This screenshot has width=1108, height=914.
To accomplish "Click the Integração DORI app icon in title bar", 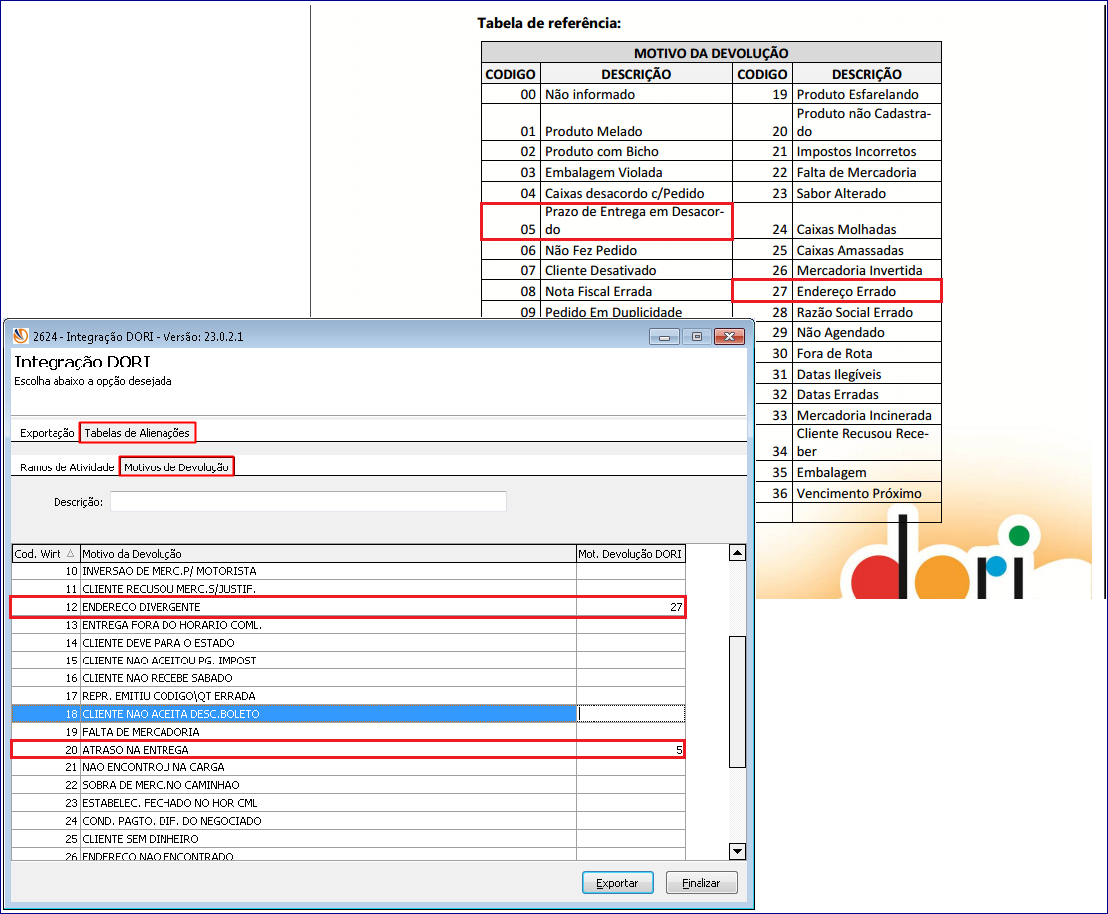I will pos(20,336).
